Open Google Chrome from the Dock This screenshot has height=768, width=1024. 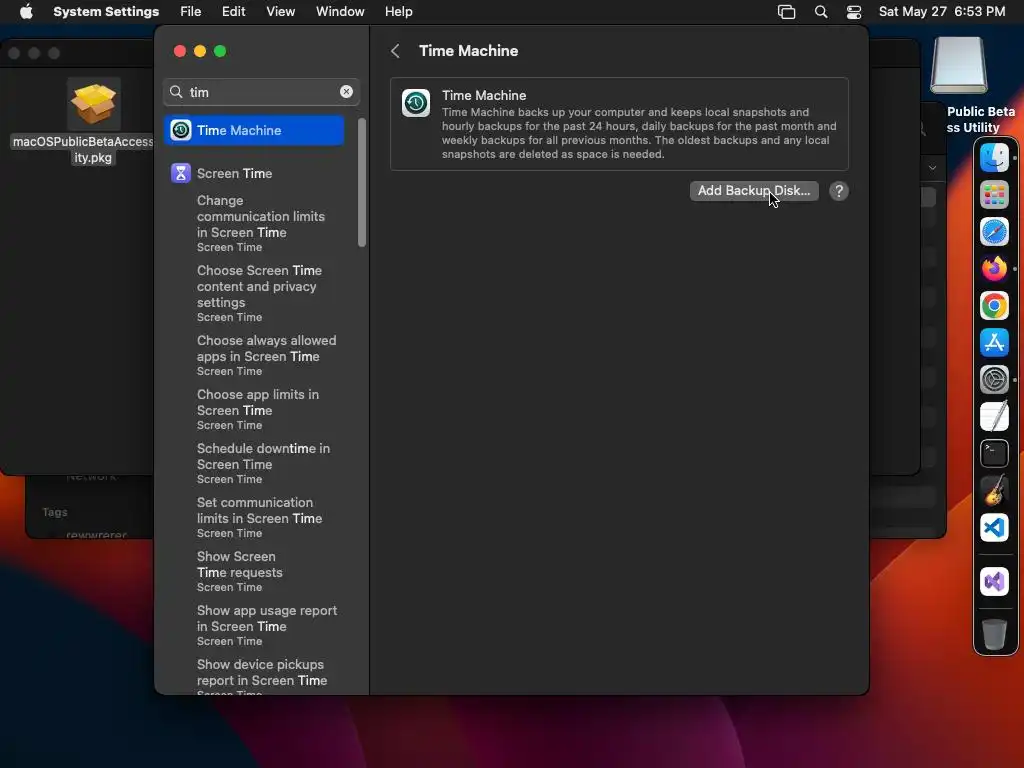pyautogui.click(x=994, y=306)
